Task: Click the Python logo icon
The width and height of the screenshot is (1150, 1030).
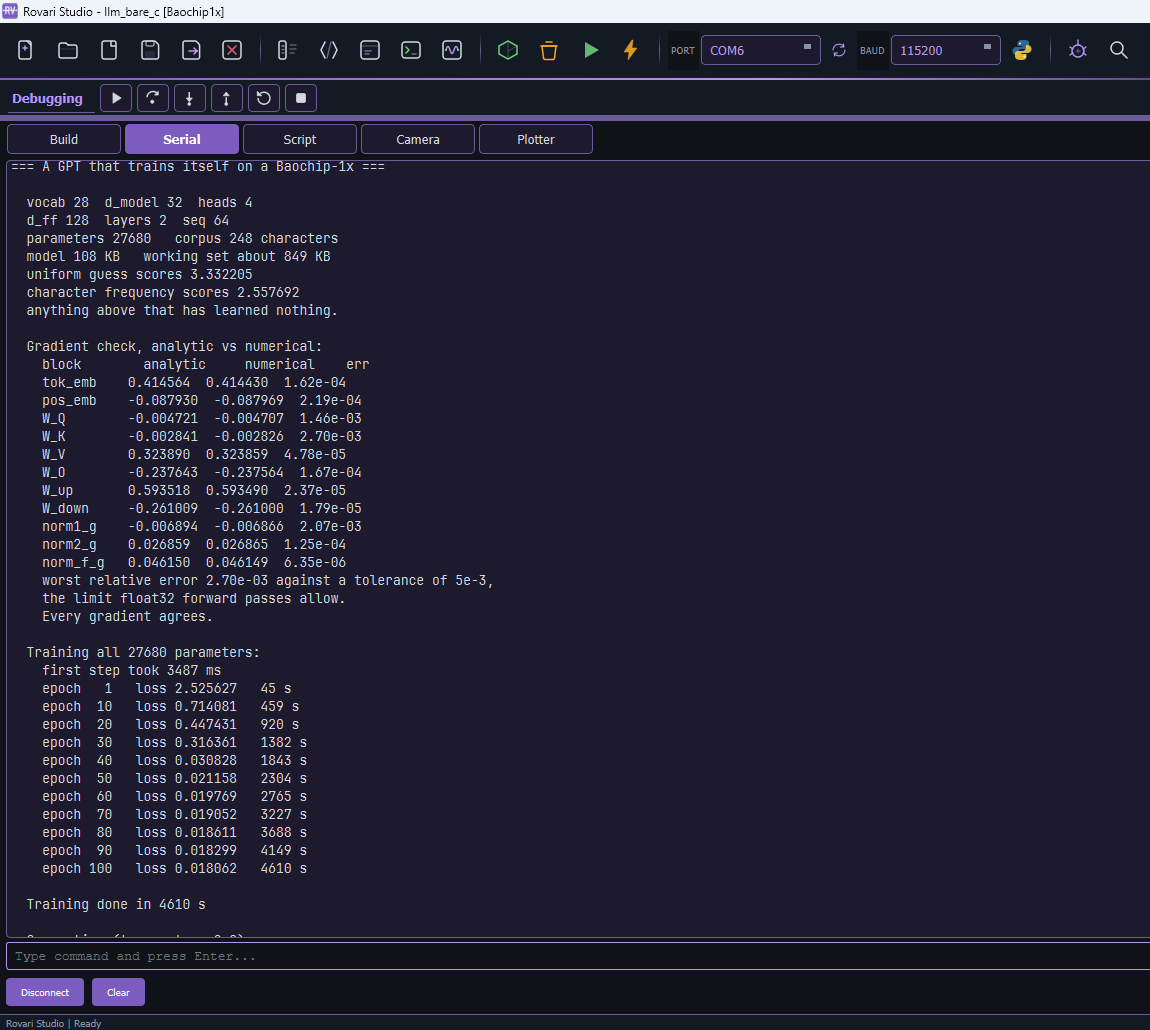Action: [x=1022, y=50]
